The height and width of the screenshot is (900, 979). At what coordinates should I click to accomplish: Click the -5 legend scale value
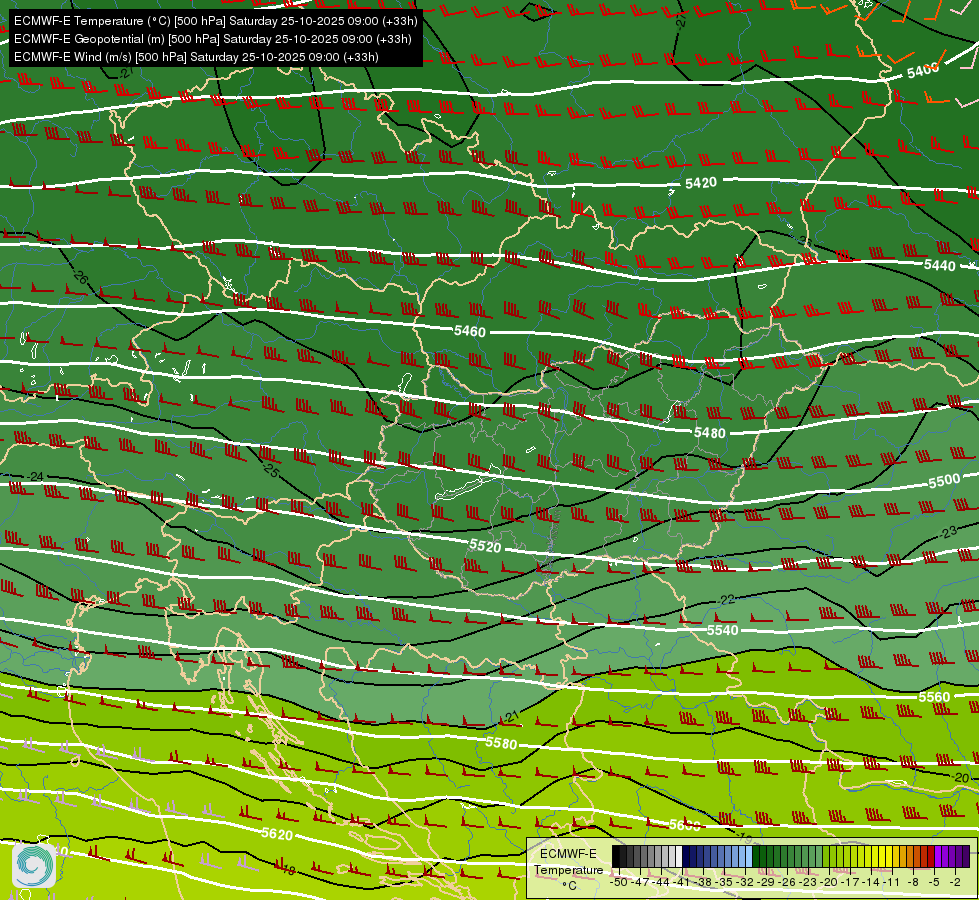[933, 883]
